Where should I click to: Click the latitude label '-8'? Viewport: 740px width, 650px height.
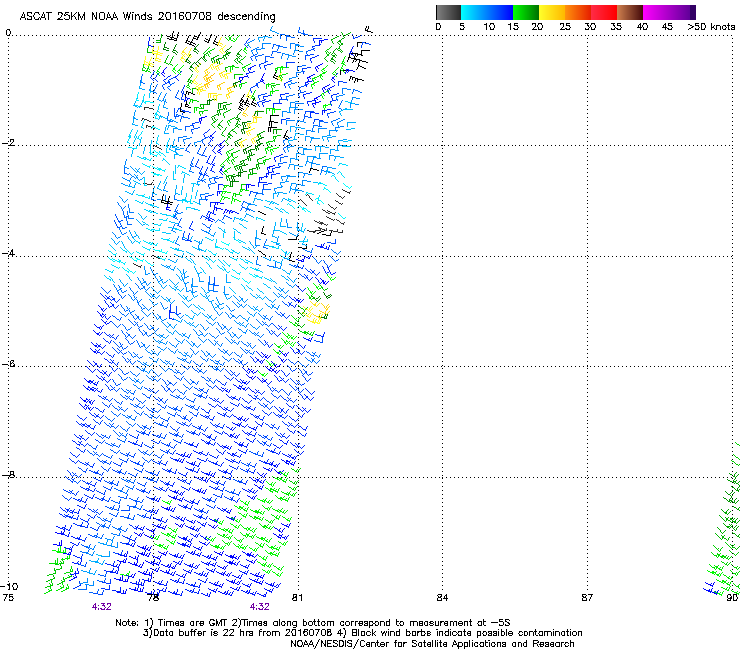point(8,474)
